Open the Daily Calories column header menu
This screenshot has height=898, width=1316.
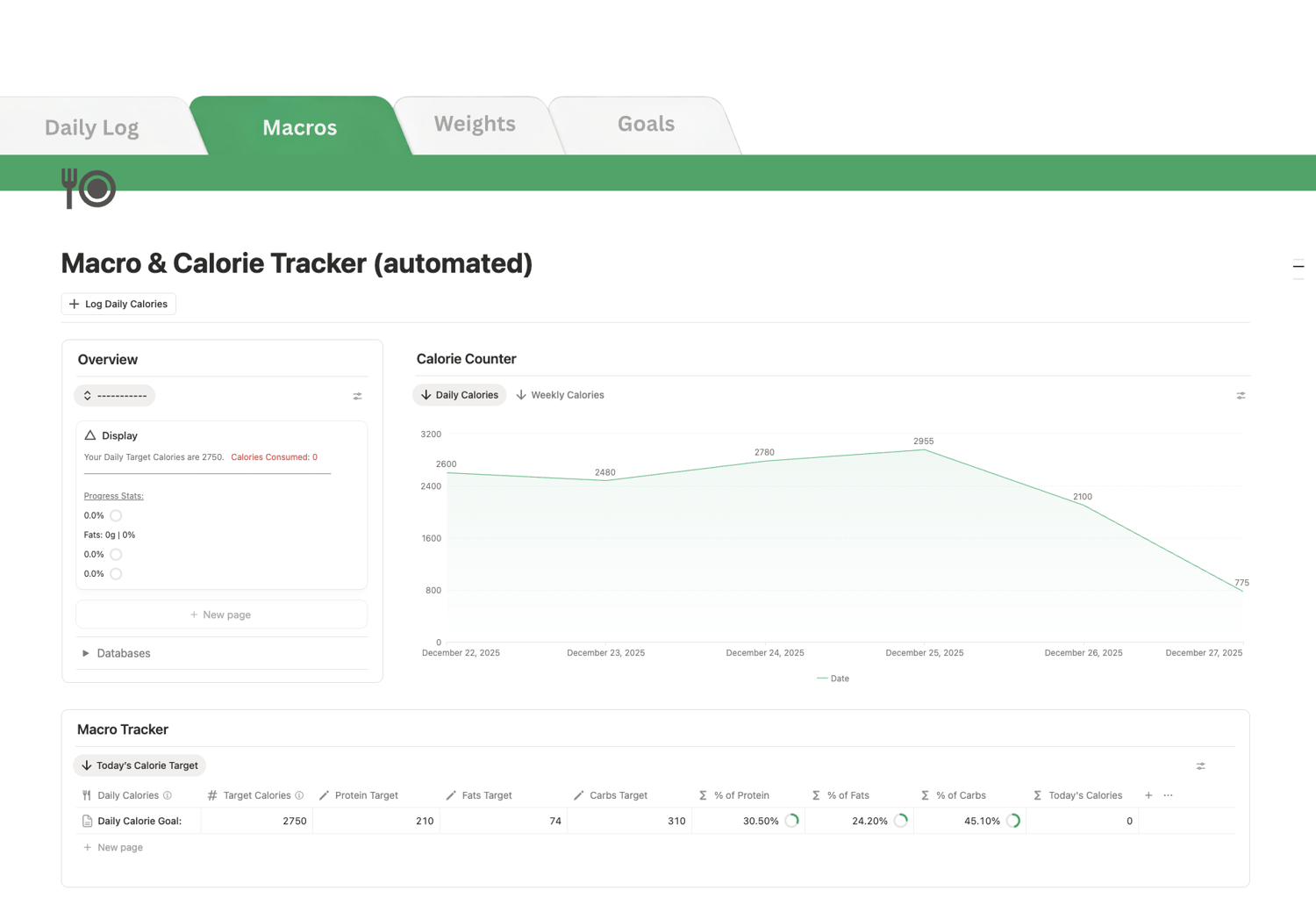tap(128, 795)
